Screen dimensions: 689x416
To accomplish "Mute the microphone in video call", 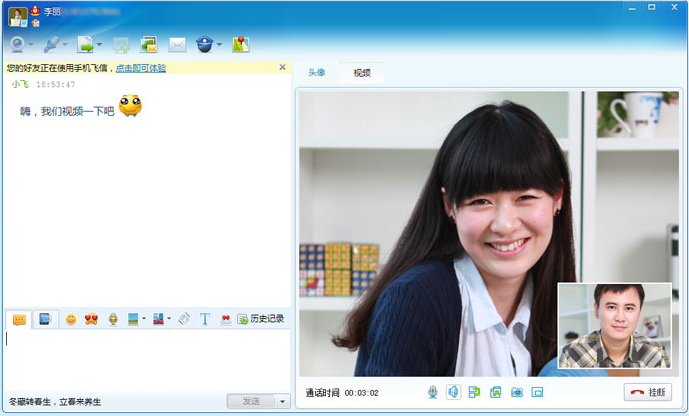I will 433,392.
